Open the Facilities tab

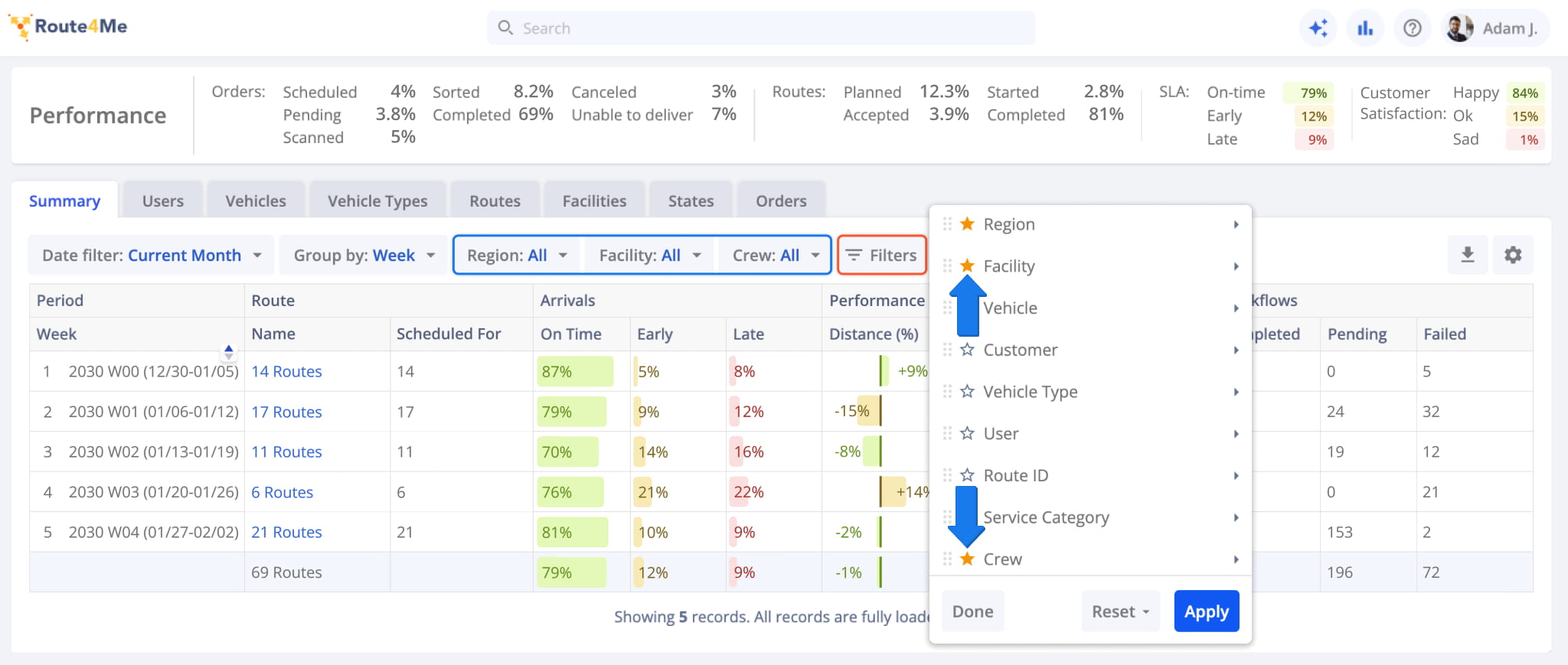594,200
